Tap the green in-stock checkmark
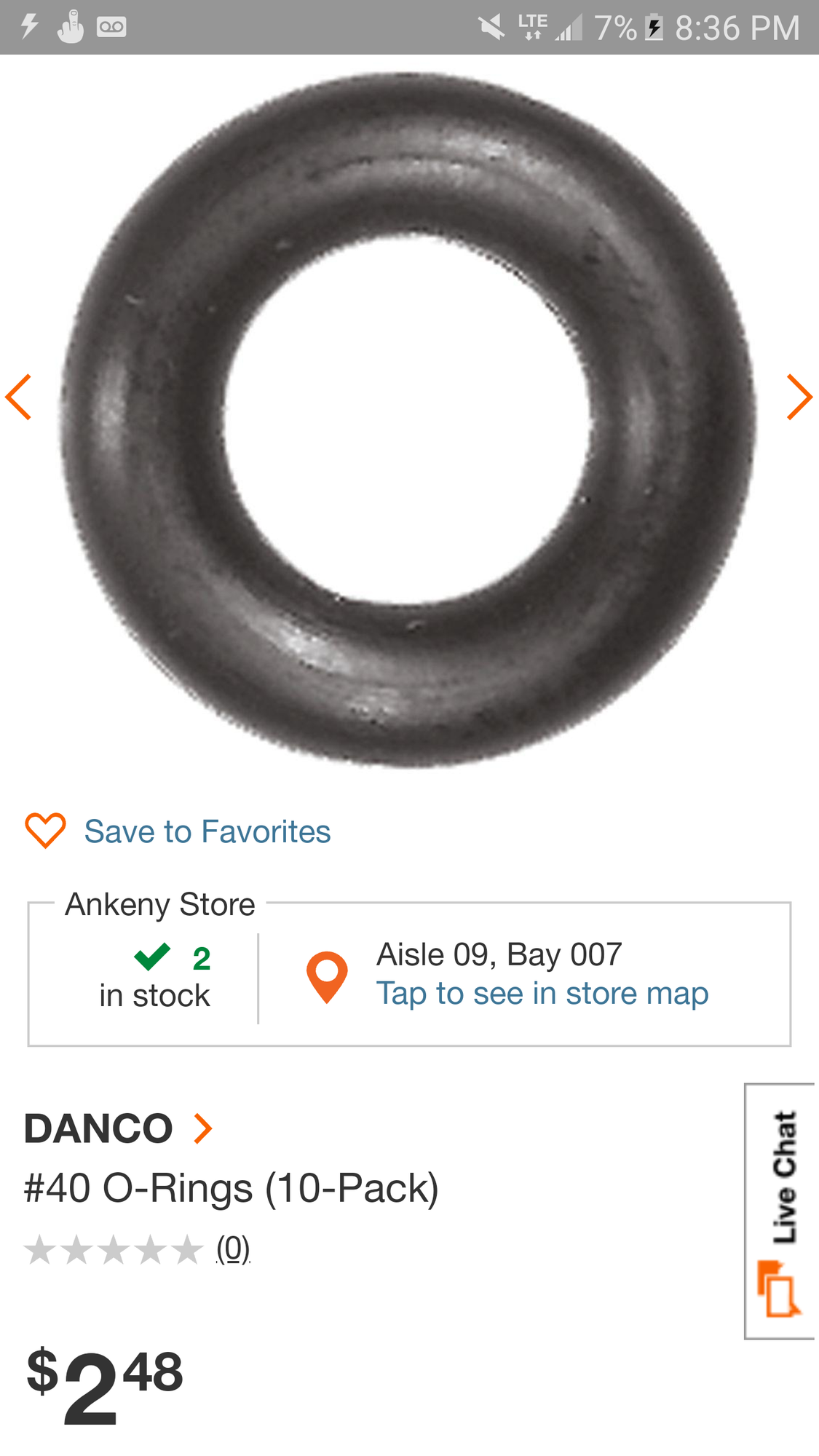Viewport: 819px width, 1456px height. (152, 957)
